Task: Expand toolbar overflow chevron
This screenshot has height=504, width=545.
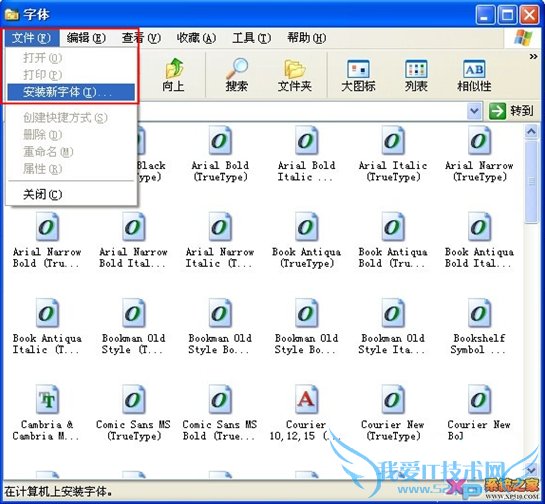Action: click(533, 56)
